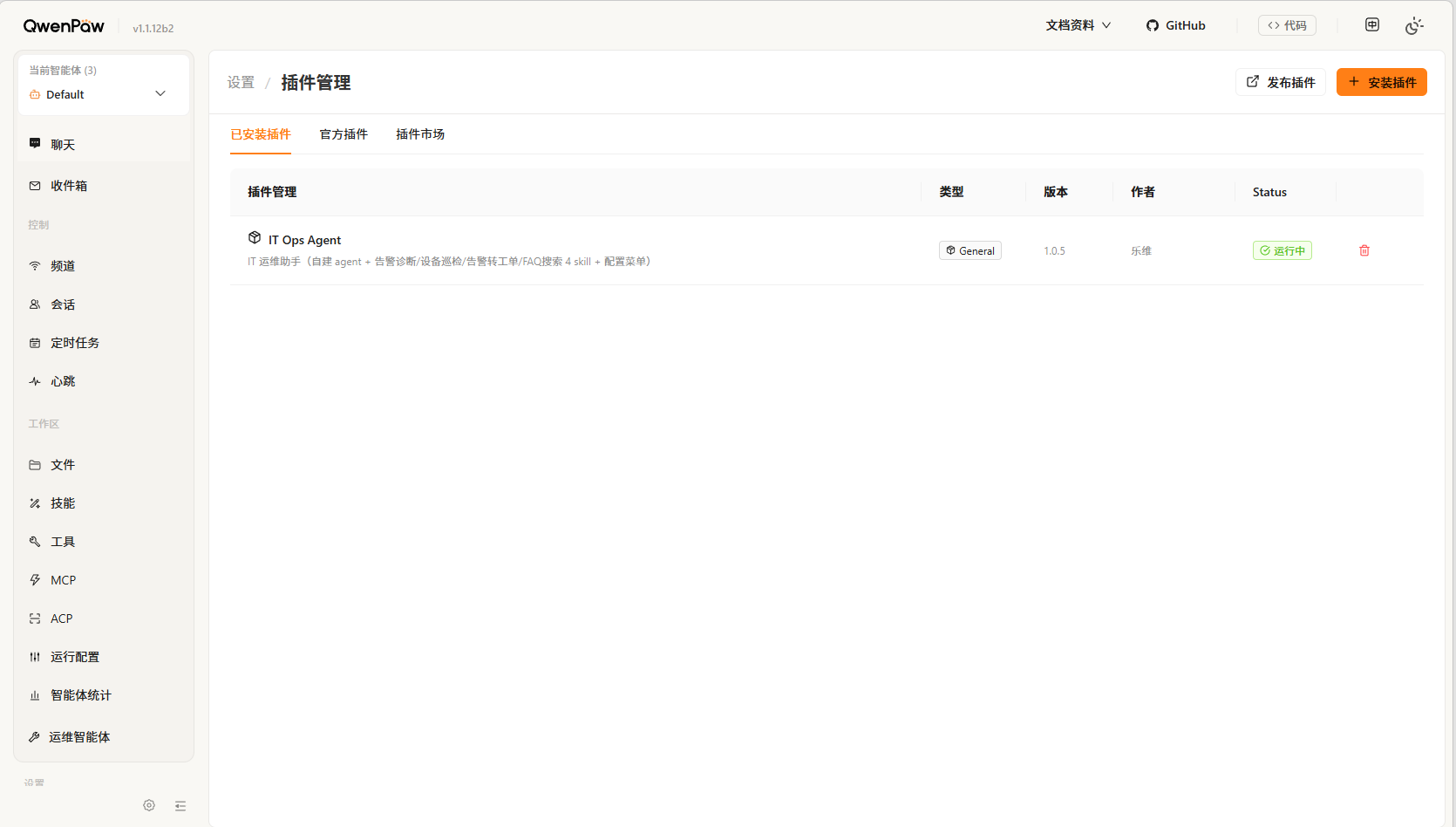
Task: Click the 发布插件 button
Action: pos(1281,82)
